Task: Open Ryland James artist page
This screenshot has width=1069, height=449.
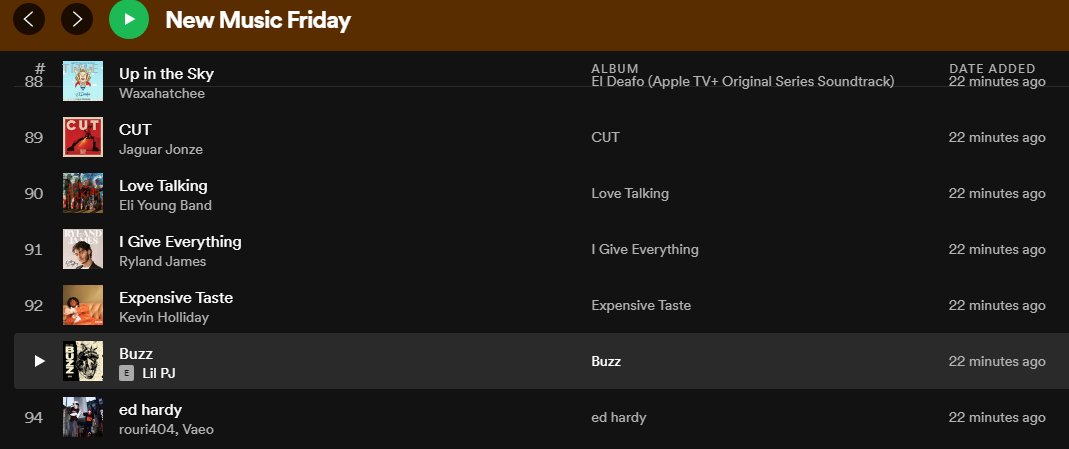Action: coord(162,261)
